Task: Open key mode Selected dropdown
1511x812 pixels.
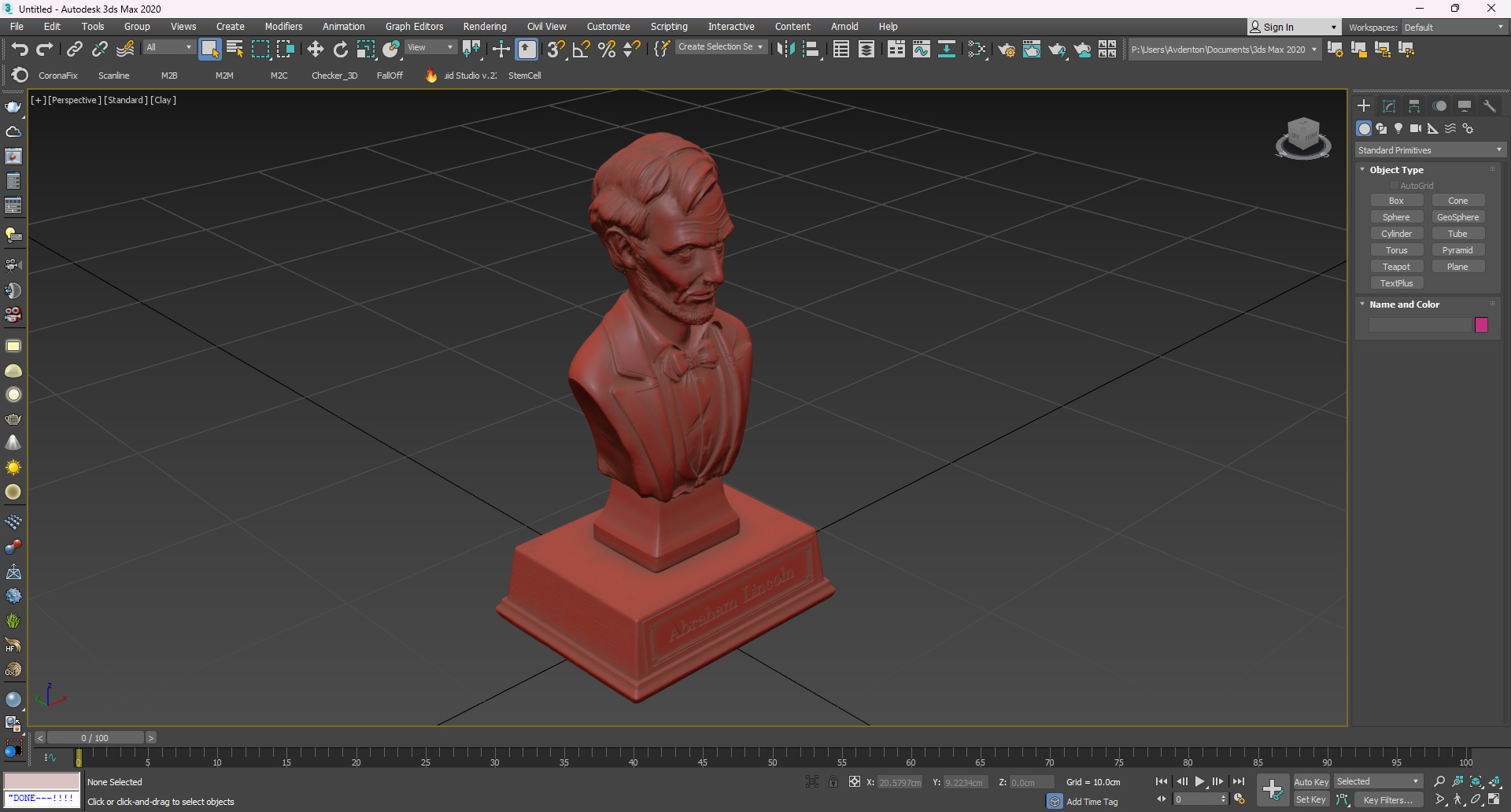Action: 1378,781
